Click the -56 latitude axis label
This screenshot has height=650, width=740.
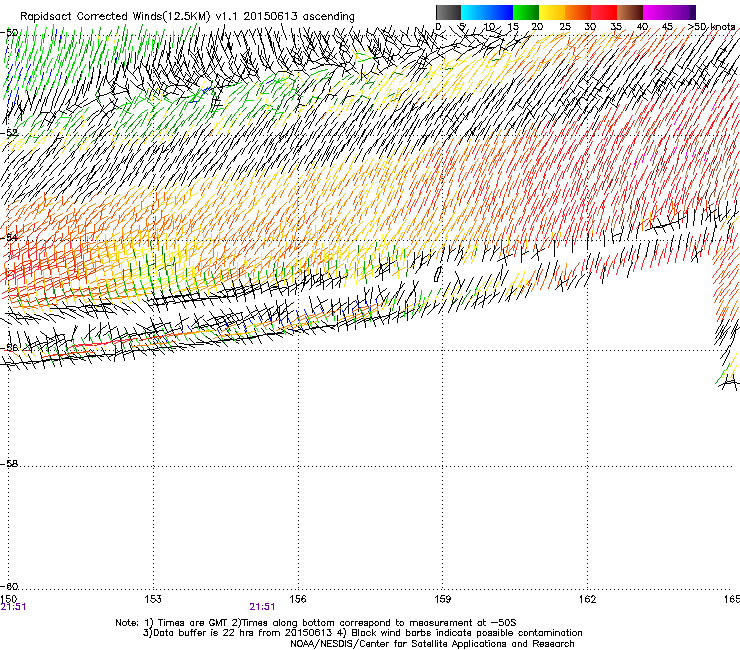[9, 347]
